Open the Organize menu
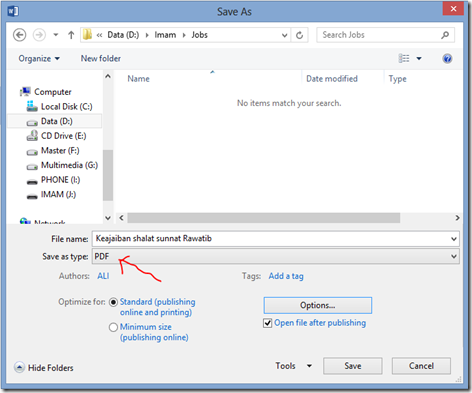Viewport: 472px width, 393px height. click(39, 59)
